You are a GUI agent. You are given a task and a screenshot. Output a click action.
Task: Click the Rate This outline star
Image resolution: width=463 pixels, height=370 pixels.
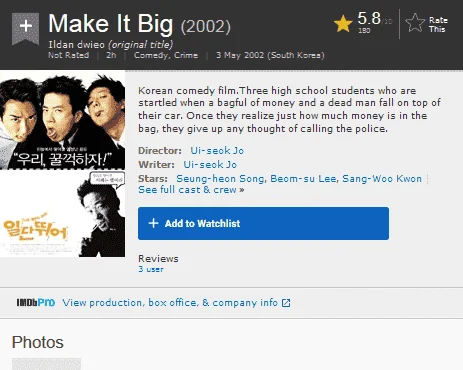point(415,23)
